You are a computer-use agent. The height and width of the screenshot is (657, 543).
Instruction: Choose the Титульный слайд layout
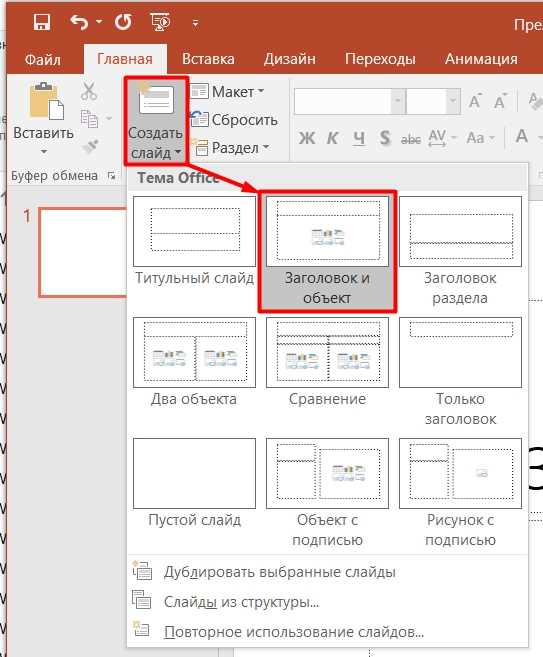(x=194, y=241)
